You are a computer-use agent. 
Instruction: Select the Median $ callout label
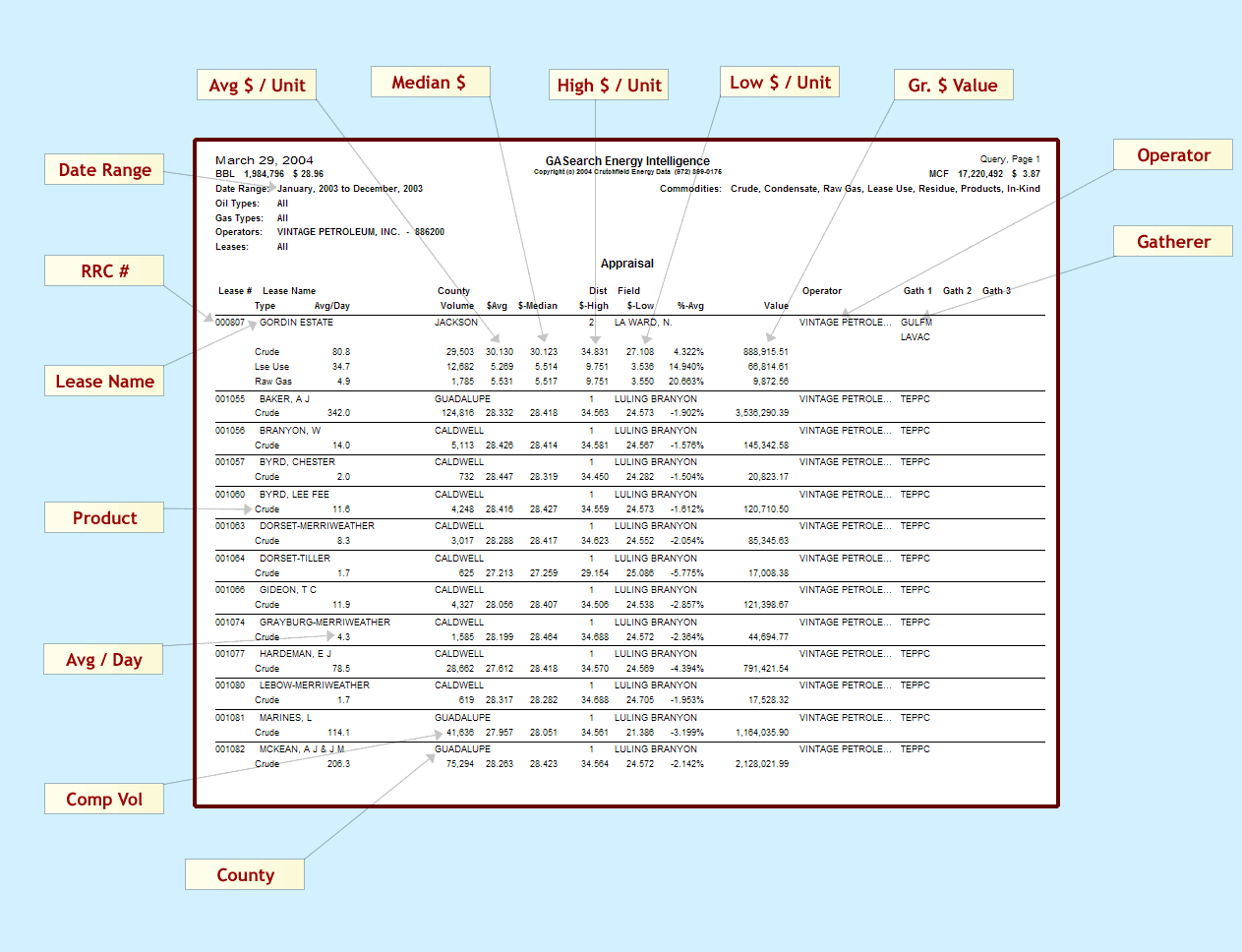coord(430,83)
